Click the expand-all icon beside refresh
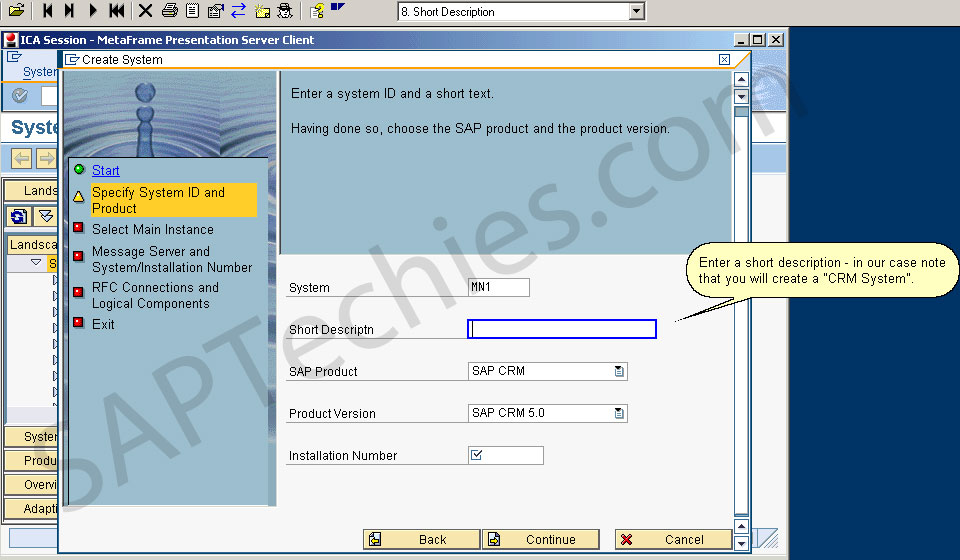960x560 pixels. coord(45,216)
